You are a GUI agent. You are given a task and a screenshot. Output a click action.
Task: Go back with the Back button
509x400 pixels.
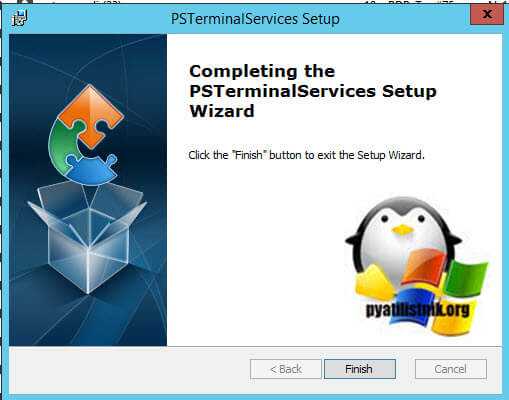pos(286,369)
